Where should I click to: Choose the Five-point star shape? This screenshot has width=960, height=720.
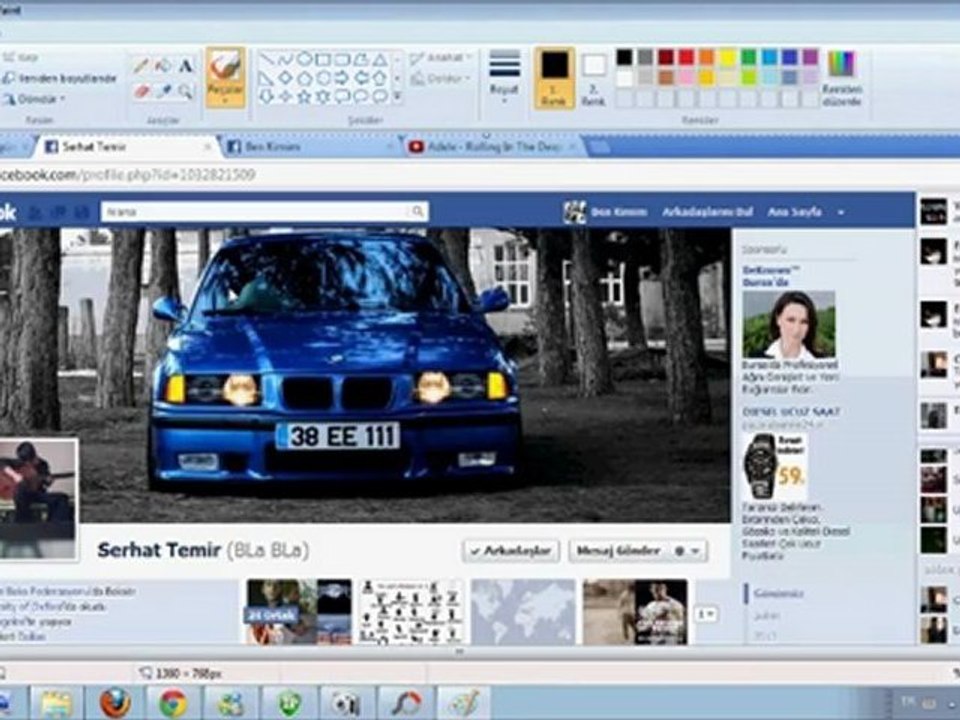pyautogui.click(x=304, y=96)
